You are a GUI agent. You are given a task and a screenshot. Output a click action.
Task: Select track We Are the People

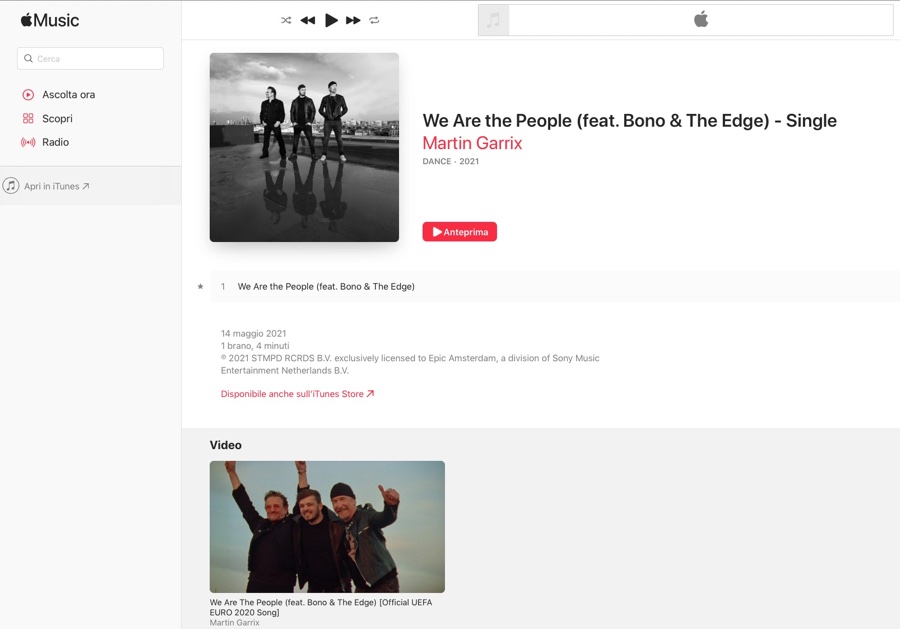point(554,286)
